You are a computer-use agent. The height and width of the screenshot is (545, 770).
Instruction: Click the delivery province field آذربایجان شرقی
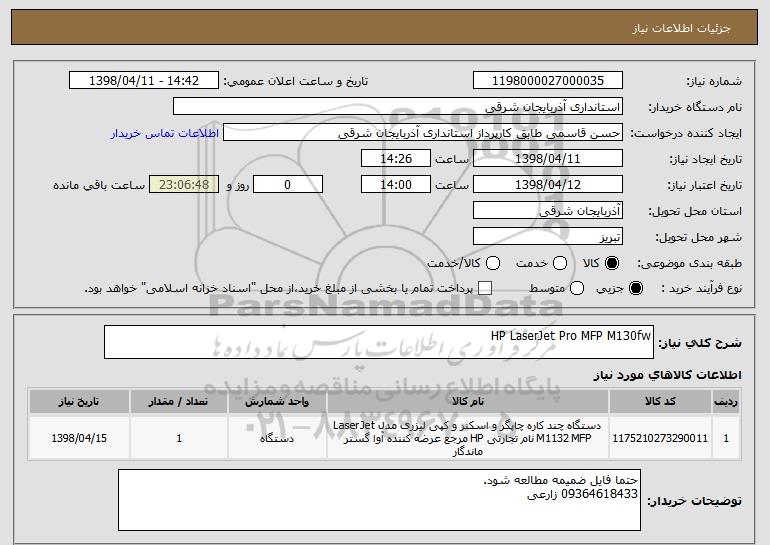[x=548, y=211]
